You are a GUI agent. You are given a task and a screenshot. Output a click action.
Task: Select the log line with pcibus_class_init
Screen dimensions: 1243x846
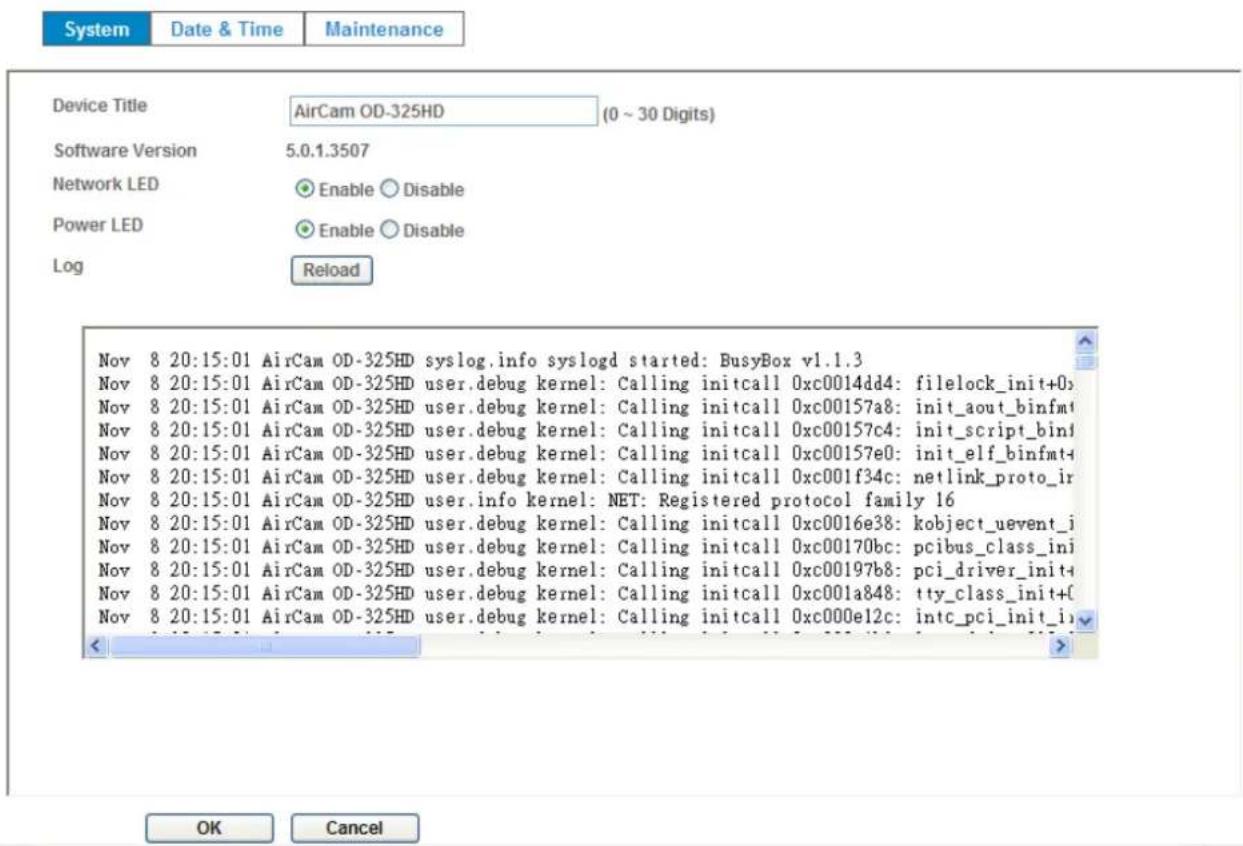586,546
